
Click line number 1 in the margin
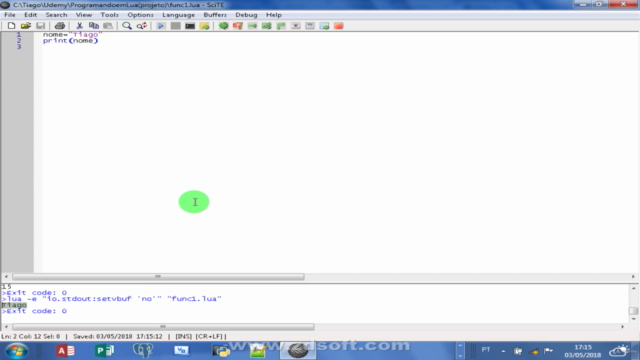pos(18,35)
